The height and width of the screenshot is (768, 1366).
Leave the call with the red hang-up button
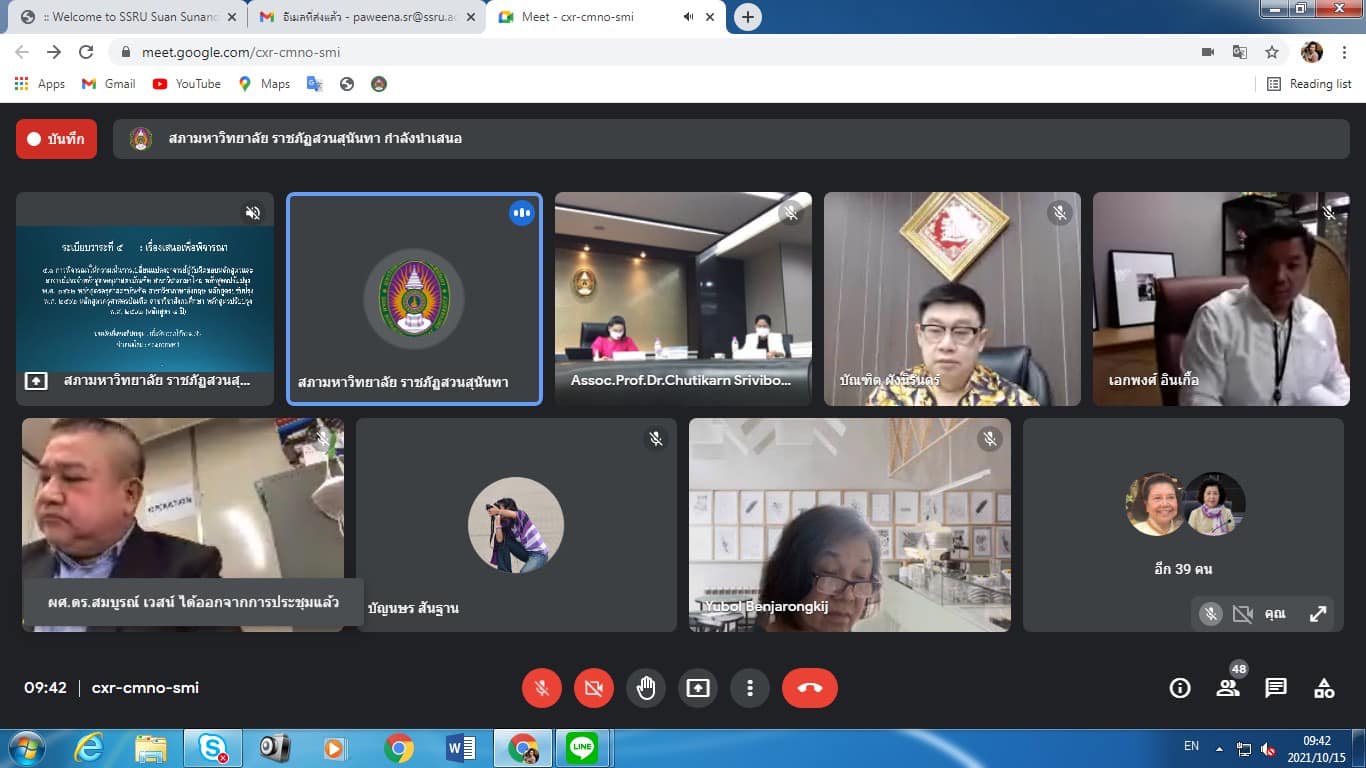point(809,688)
